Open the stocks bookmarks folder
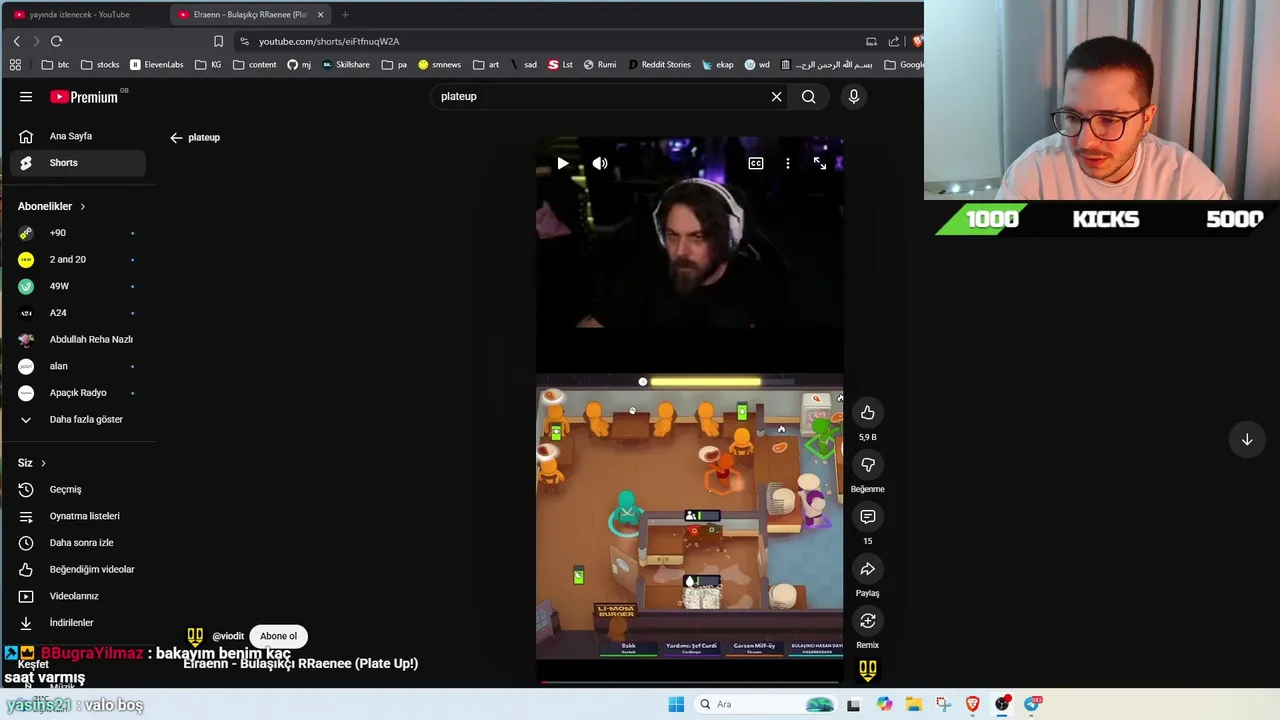The height and width of the screenshot is (720, 1280). tap(100, 65)
